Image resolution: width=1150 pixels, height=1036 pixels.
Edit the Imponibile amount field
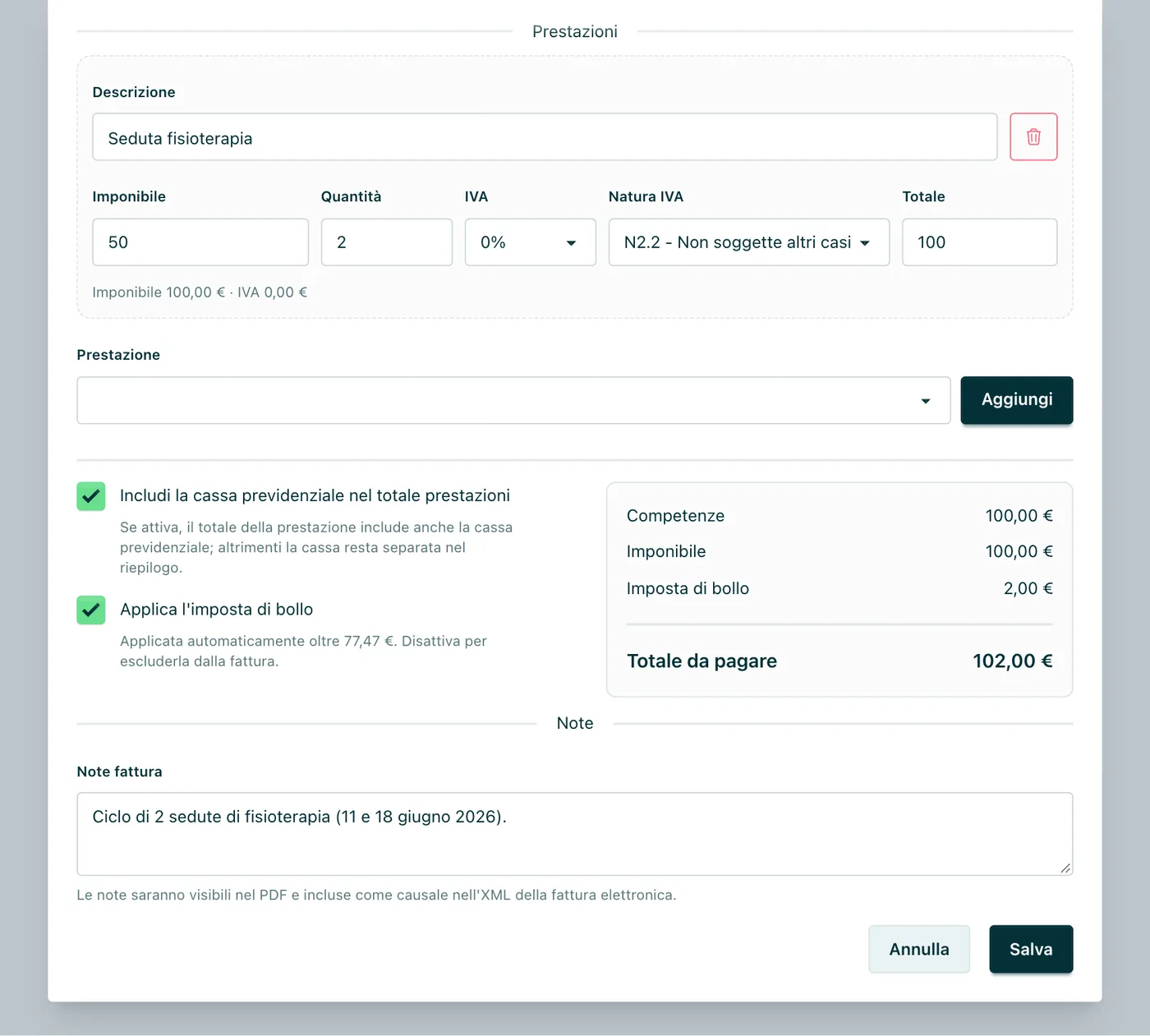200,242
